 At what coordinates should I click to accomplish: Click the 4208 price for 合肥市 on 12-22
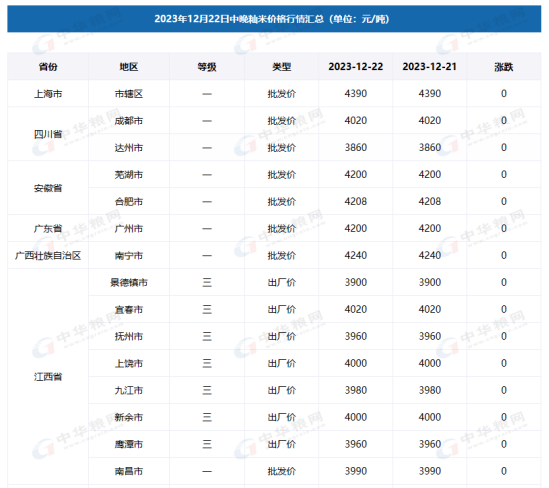coord(356,201)
